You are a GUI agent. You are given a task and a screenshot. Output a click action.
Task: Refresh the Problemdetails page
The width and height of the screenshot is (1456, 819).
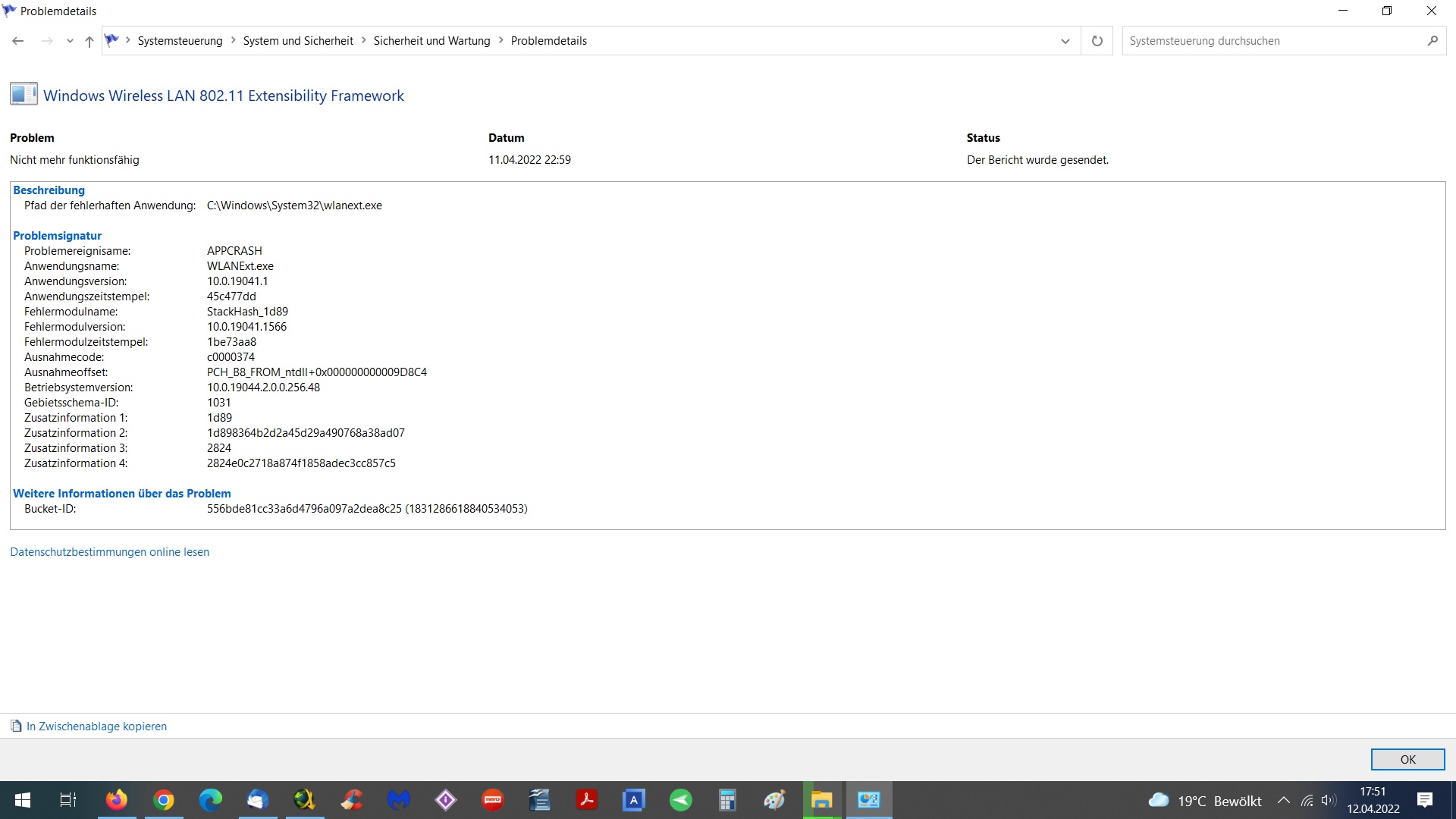click(1097, 41)
